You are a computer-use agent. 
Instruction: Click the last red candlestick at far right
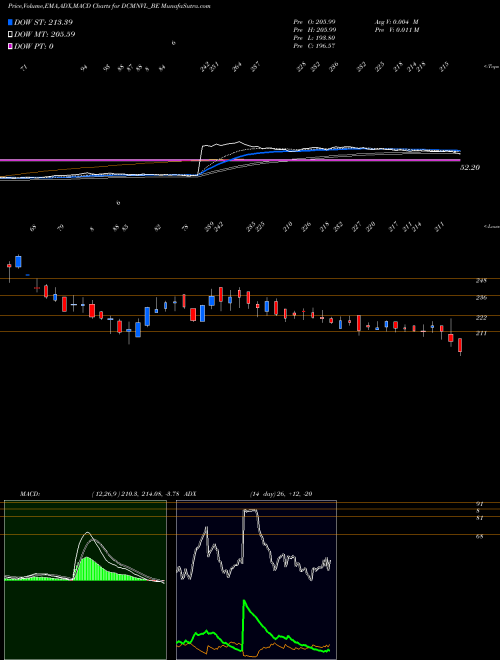click(460, 345)
